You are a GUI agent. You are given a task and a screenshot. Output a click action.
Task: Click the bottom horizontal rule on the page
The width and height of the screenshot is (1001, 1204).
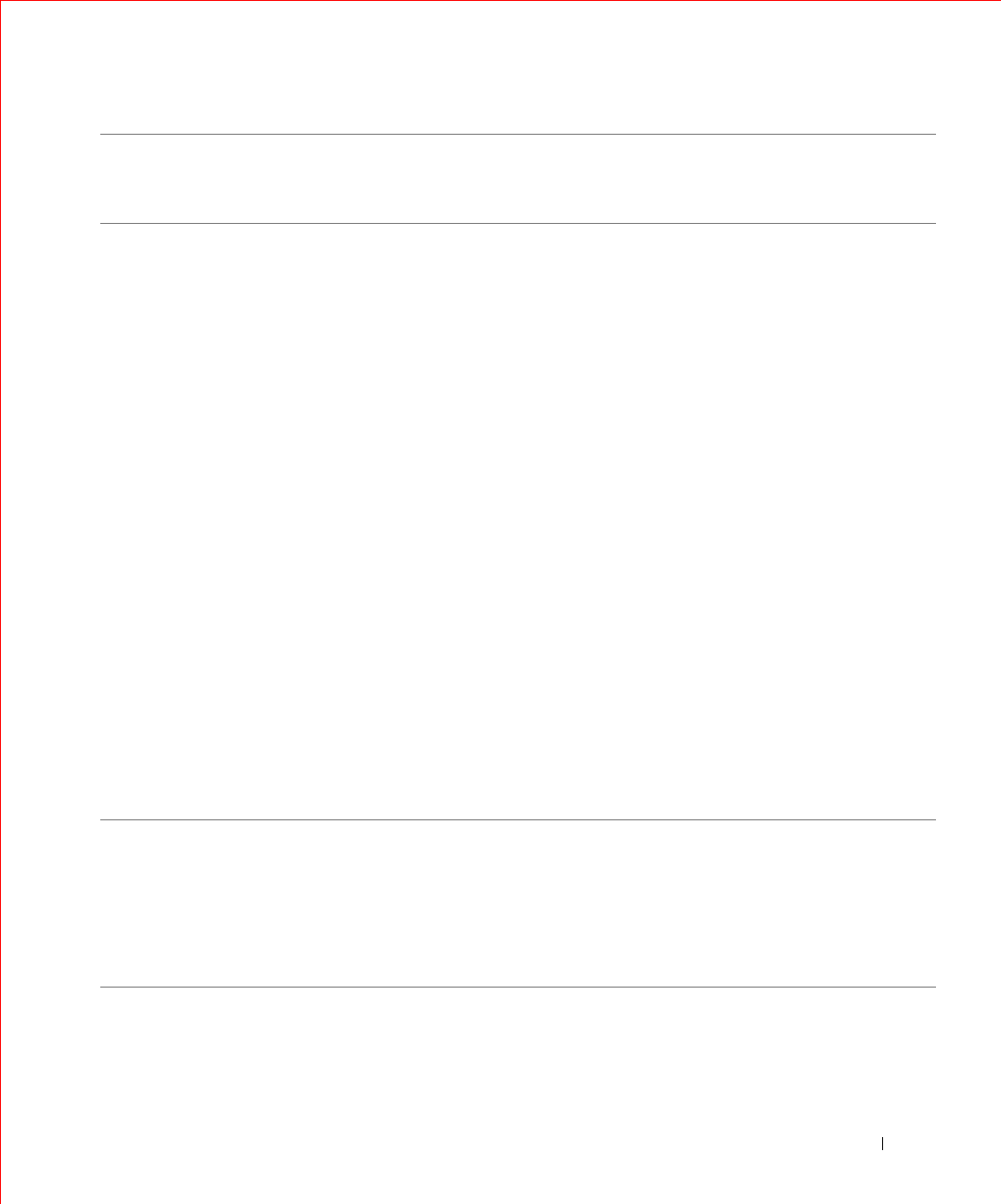point(517,987)
